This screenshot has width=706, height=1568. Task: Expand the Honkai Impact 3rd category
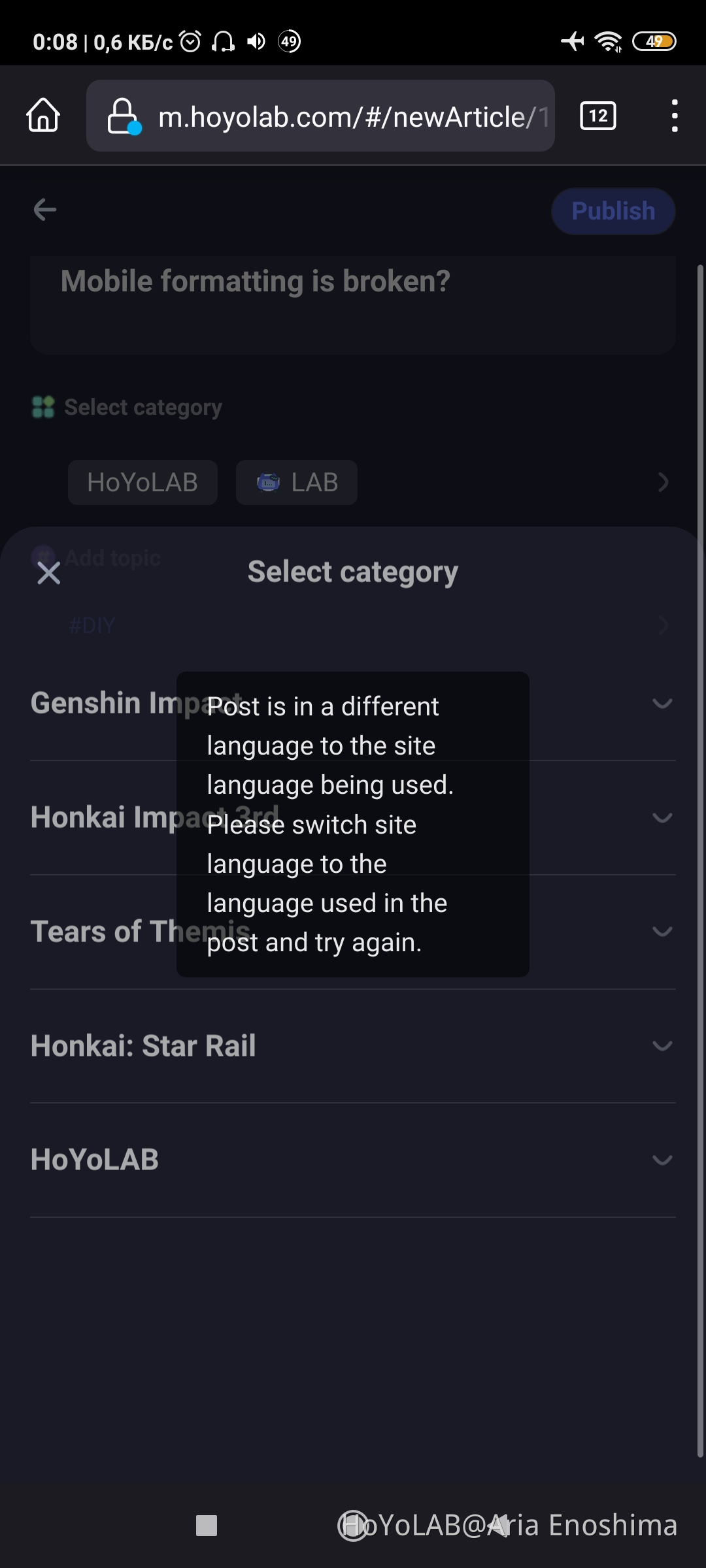tap(662, 817)
